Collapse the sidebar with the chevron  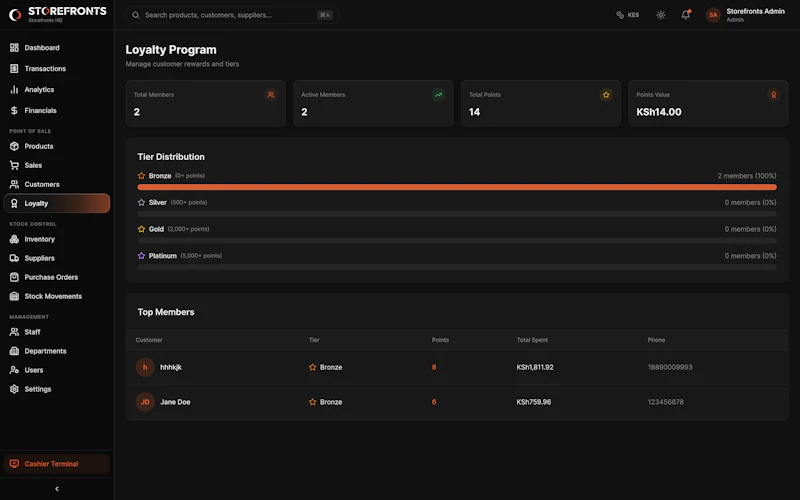click(57, 489)
